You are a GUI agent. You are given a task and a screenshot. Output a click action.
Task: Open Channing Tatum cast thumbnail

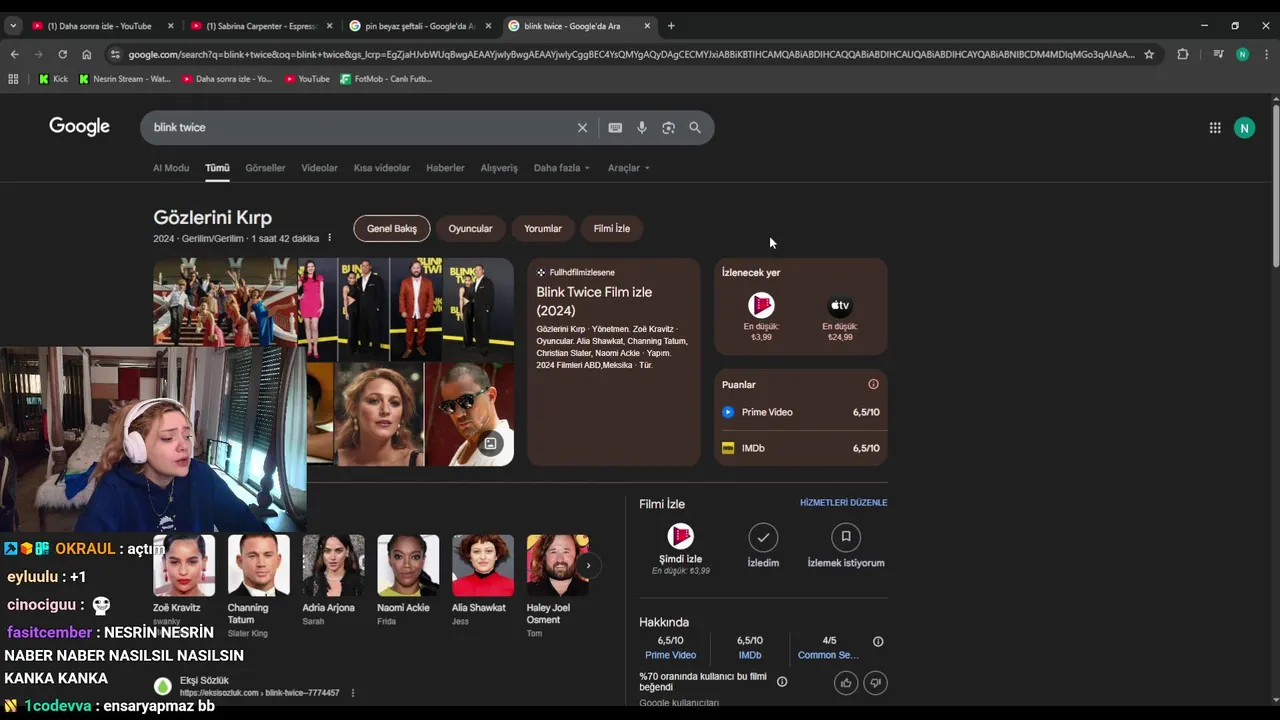258,565
